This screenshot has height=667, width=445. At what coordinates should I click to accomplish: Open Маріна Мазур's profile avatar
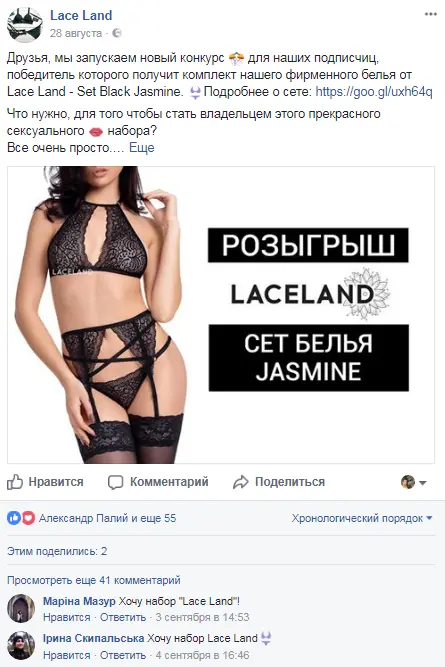[x=21, y=609]
